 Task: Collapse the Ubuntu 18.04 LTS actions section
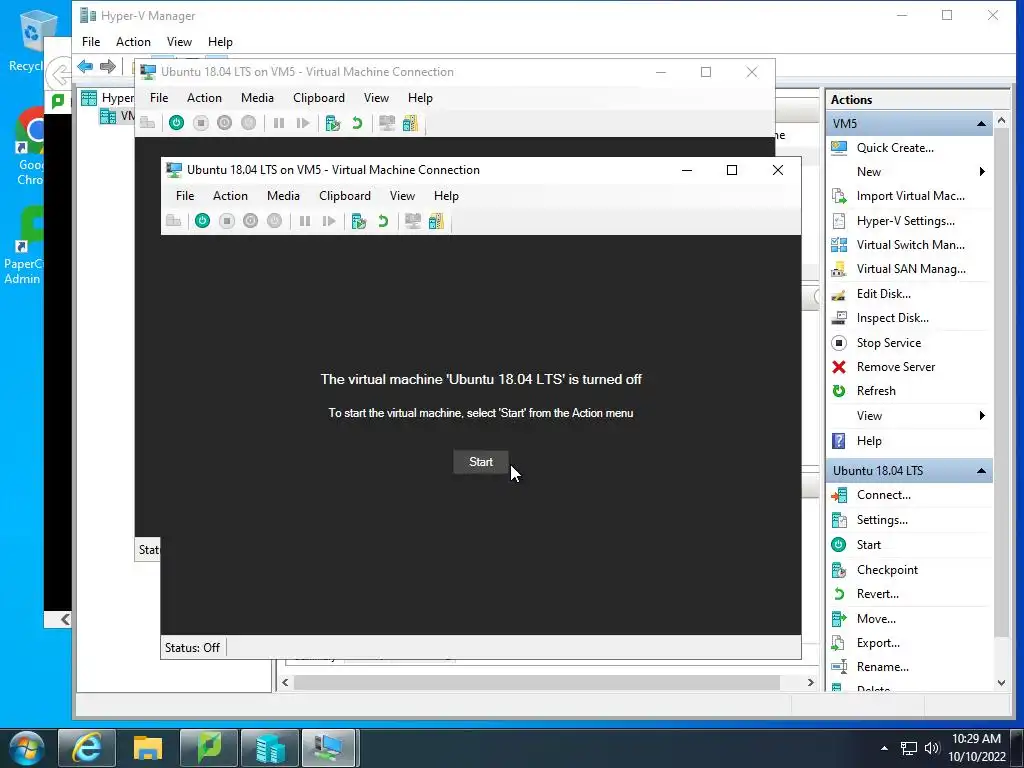coord(981,471)
